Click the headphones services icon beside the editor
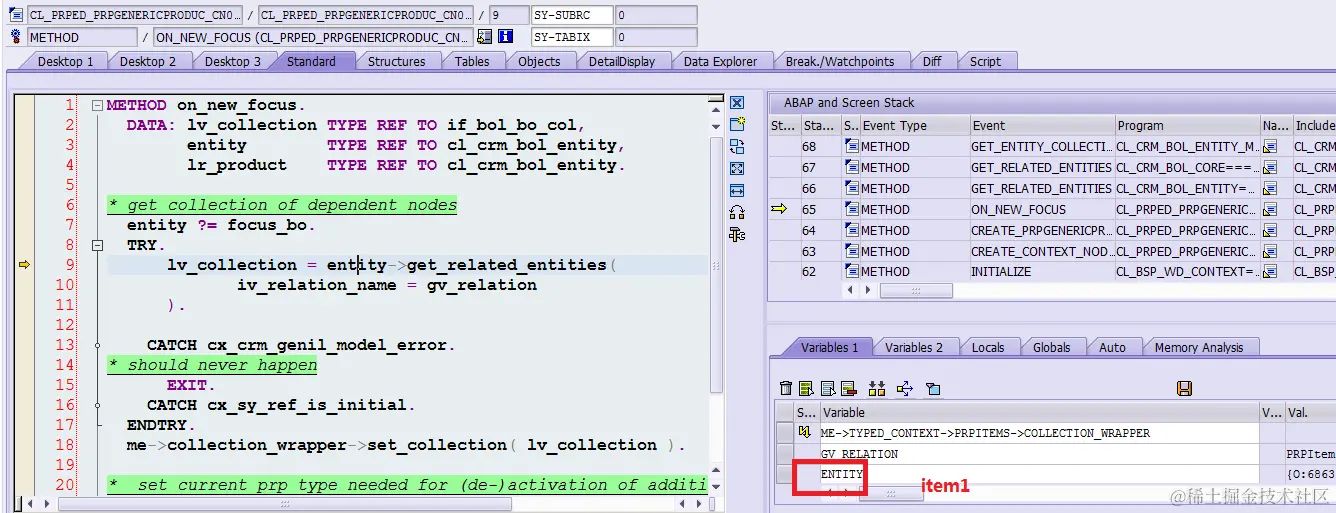Image resolution: width=1336 pixels, height=513 pixels. pyautogui.click(x=737, y=212)
